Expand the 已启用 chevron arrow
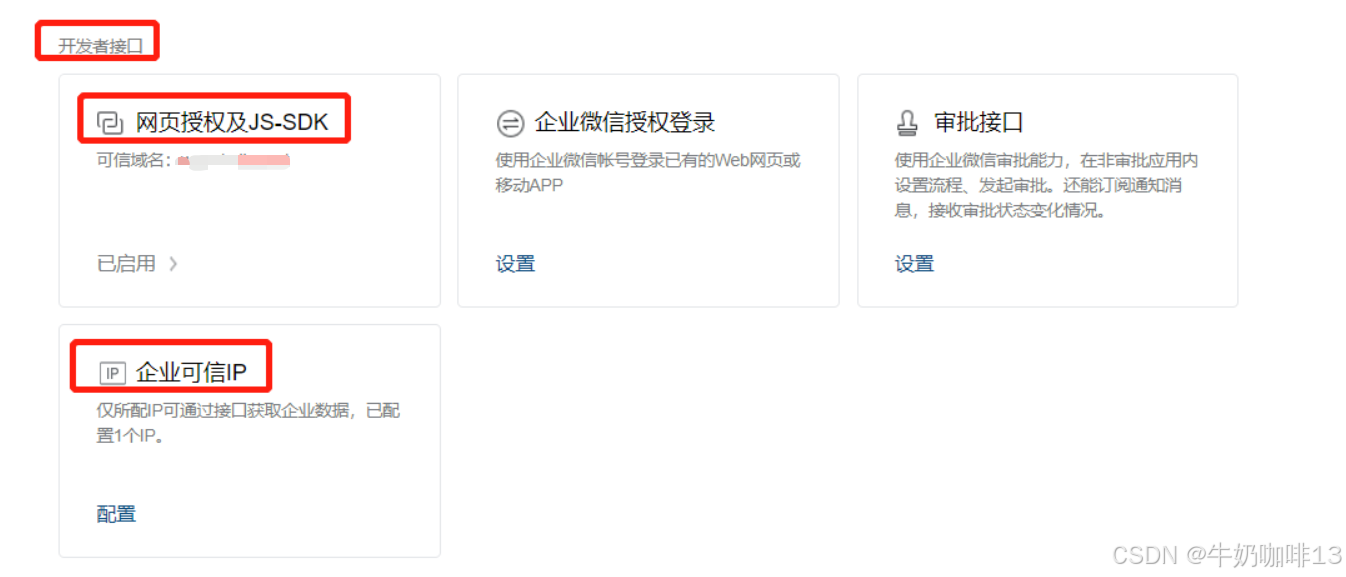This screenshot has width=1346, height=577. (173, 264)
